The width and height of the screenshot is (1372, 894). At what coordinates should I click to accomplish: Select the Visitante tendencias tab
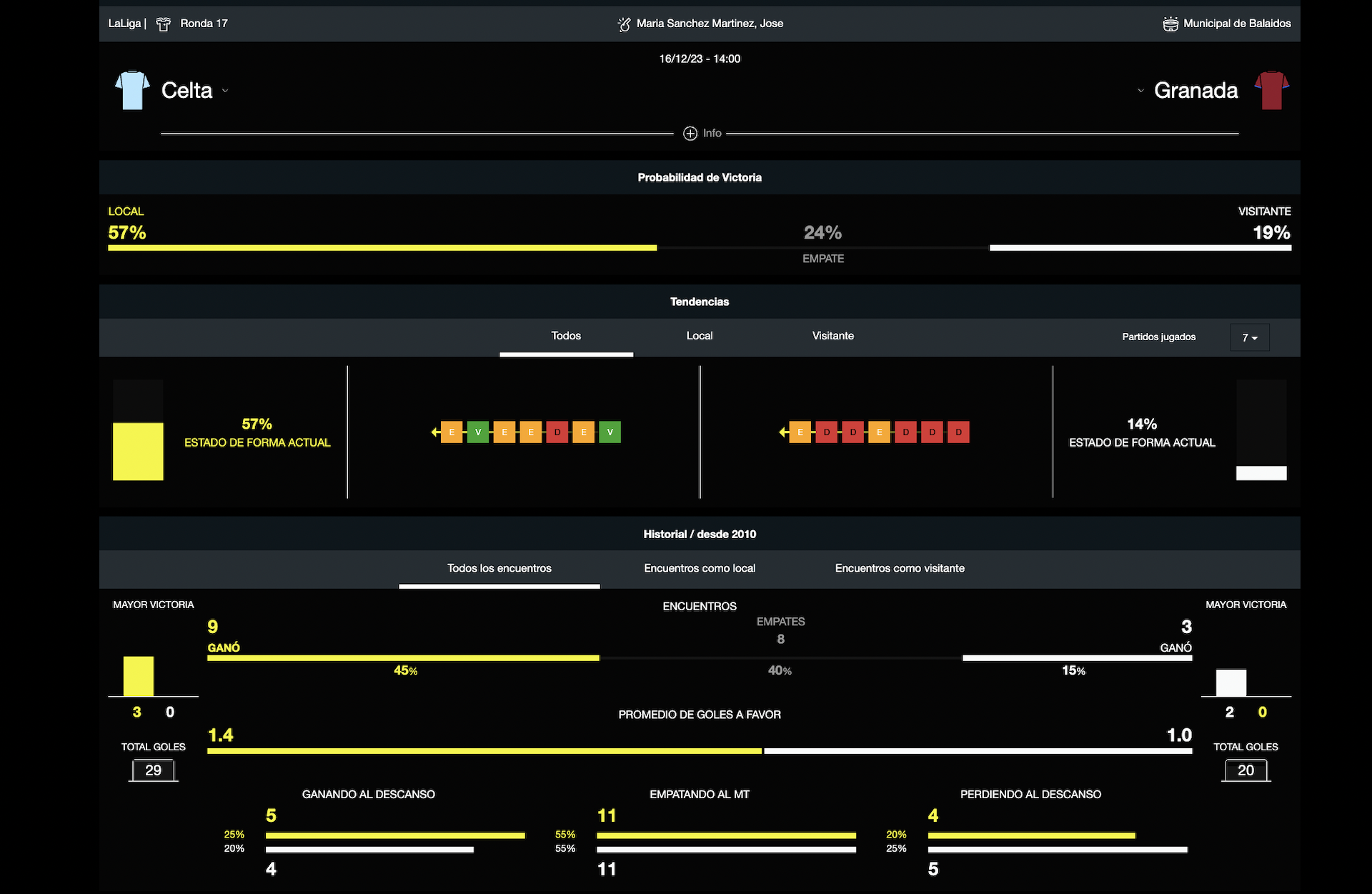[x=832, y=336]
